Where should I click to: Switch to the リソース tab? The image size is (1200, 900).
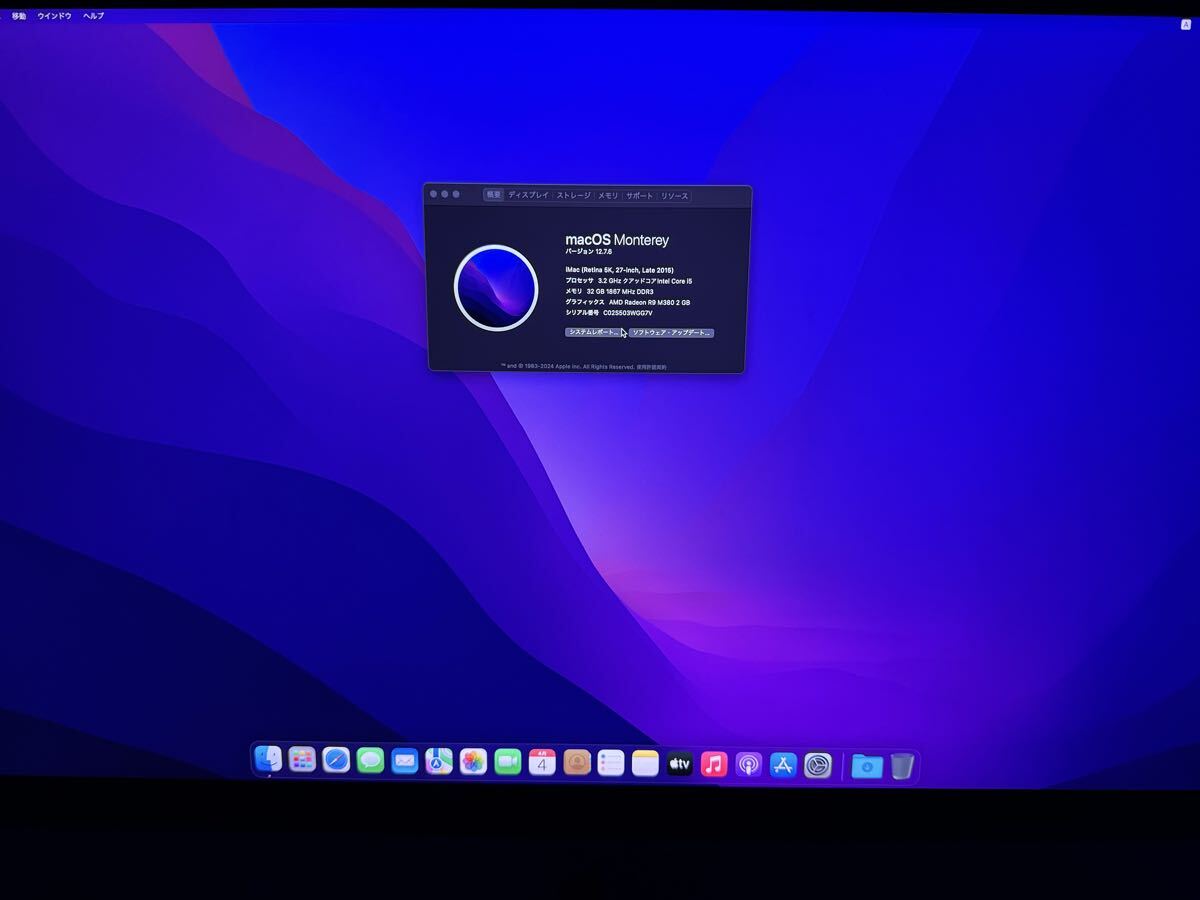coord(675,196)
